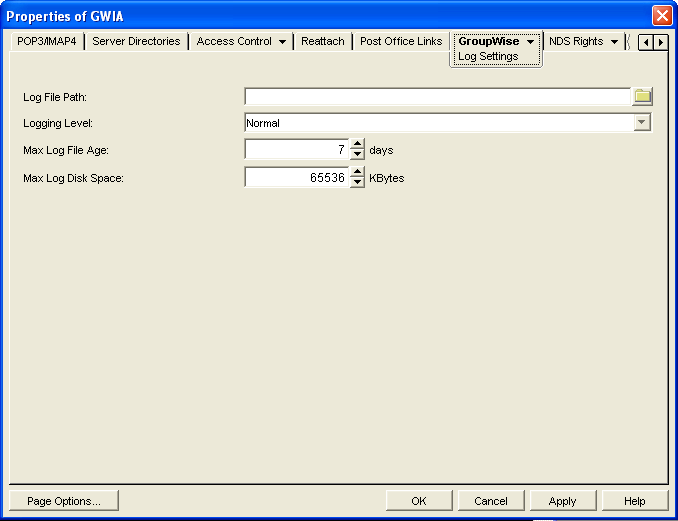Select Log Settings sub-page under GroupWise
This screenshot has height=521, width=678.
click(x=488, y=56)
